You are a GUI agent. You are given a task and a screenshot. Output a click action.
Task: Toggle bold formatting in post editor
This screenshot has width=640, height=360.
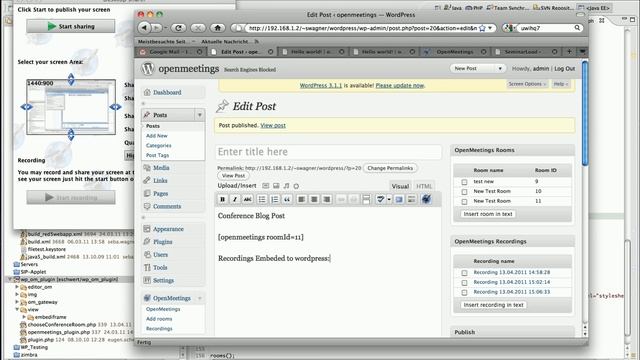(x=222, y=199)
